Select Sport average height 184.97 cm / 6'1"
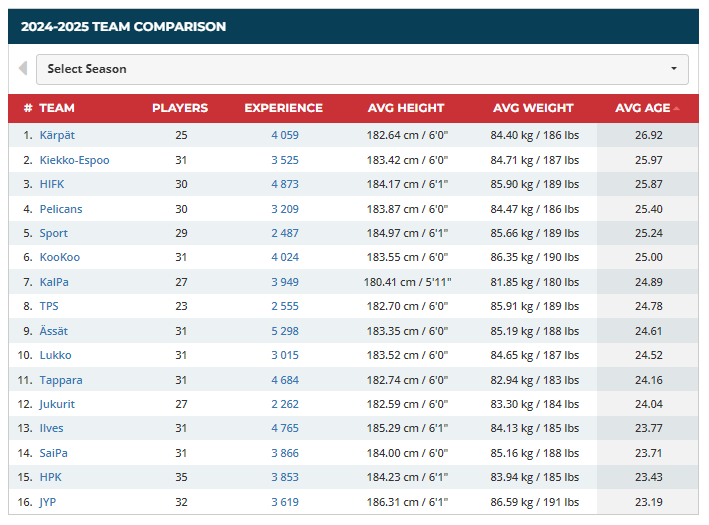Image resolution: width=709 pixels, height=525 pixels. [407, 233]
